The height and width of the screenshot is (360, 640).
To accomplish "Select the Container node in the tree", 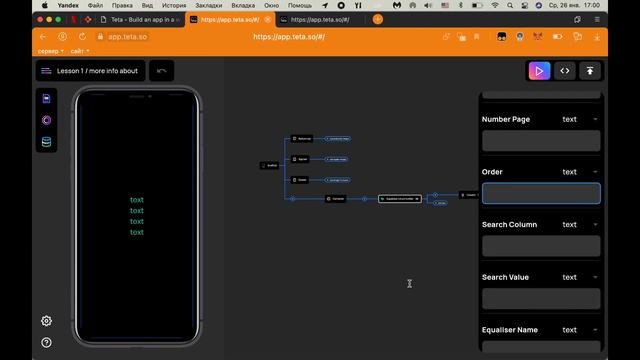I will click(x=336, y=199).
